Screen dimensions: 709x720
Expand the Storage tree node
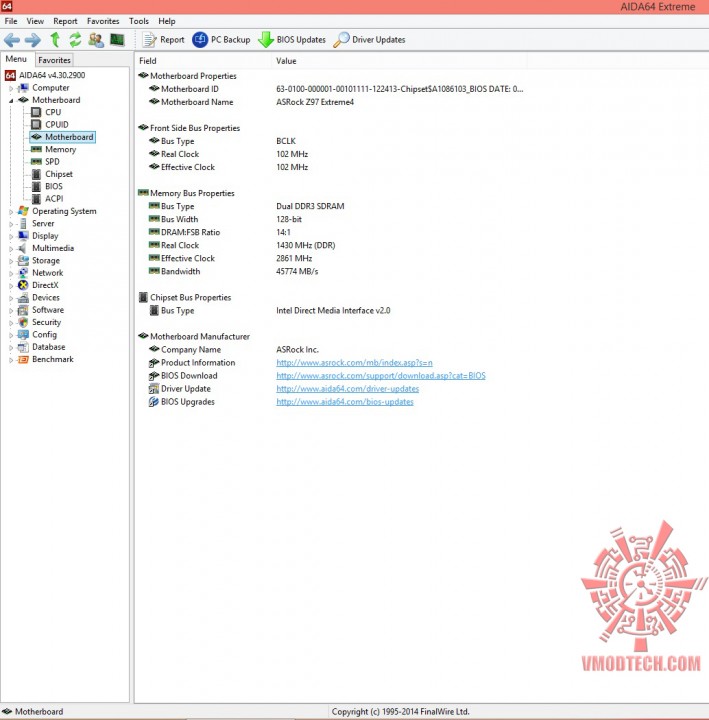(x=11, y=261)
